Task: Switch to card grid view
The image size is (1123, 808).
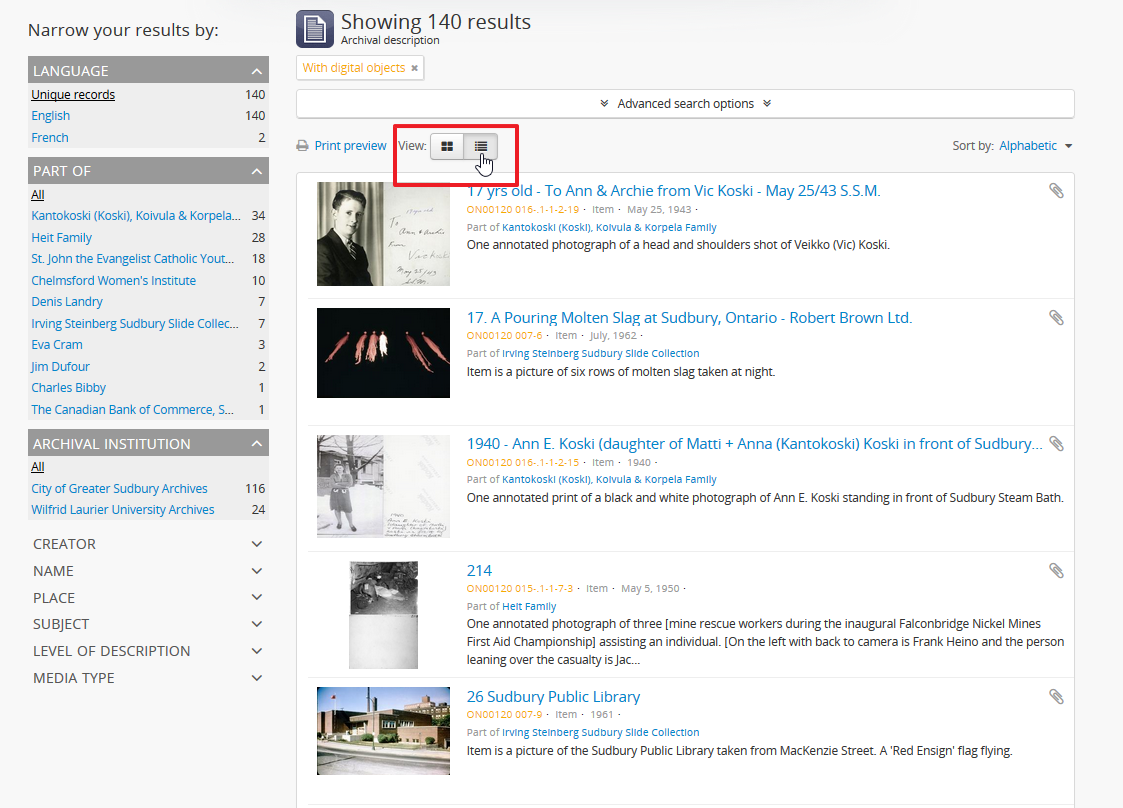Action: (447, 146)
